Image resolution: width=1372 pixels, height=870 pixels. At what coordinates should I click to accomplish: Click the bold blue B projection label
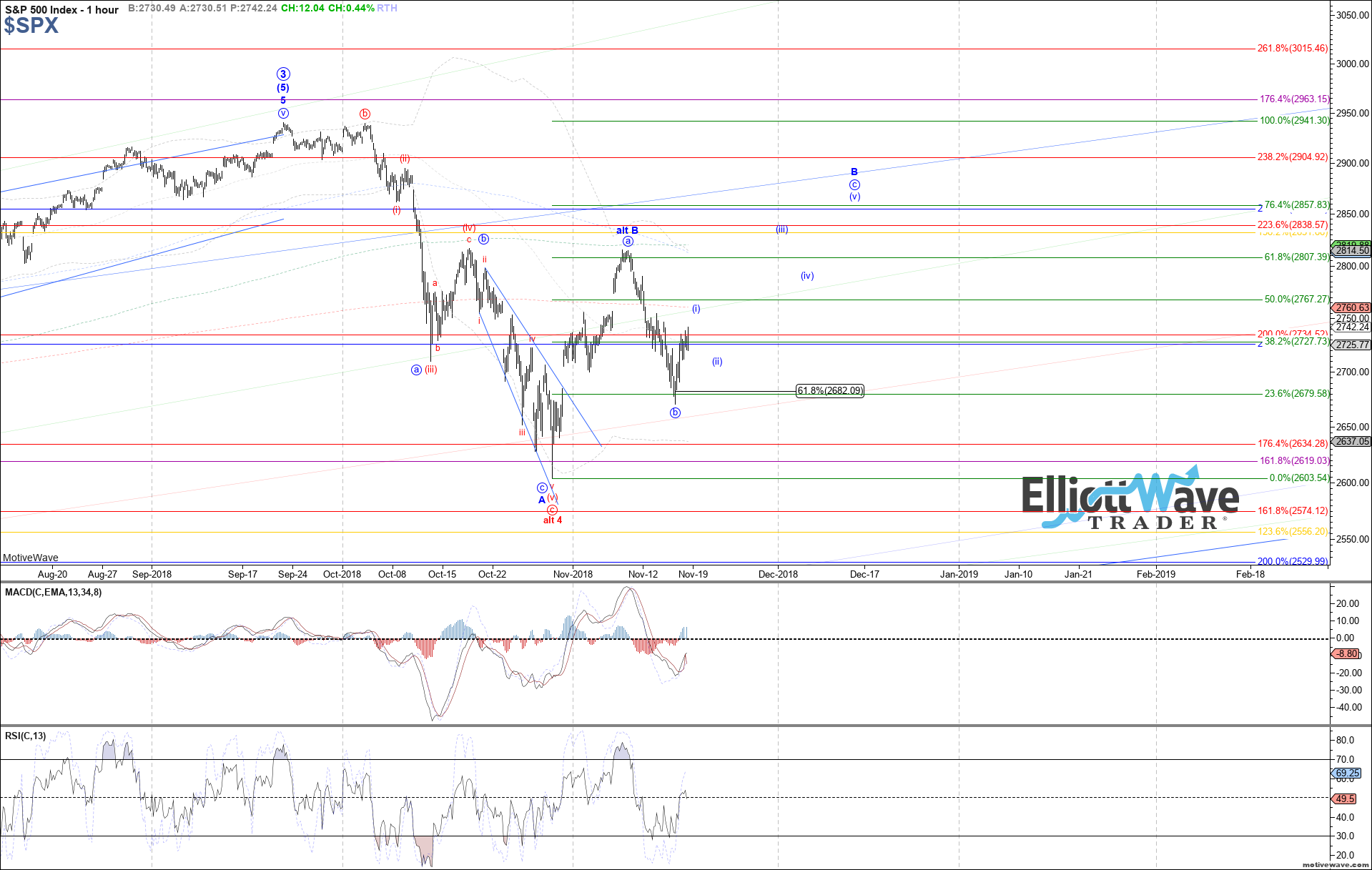854,172
